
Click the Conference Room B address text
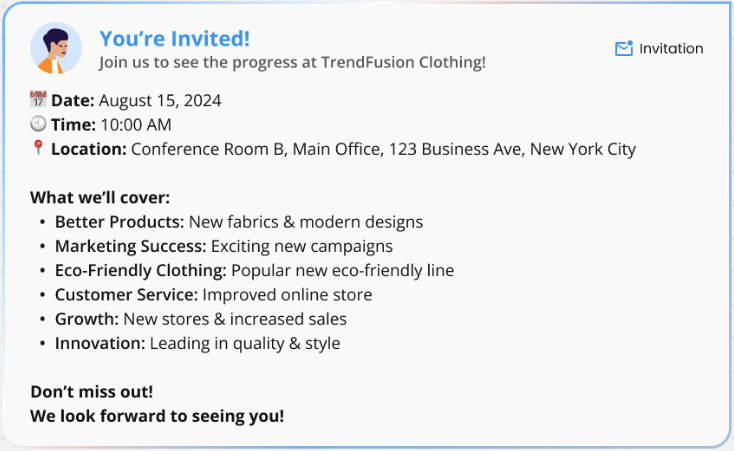[x=383, y=149]
